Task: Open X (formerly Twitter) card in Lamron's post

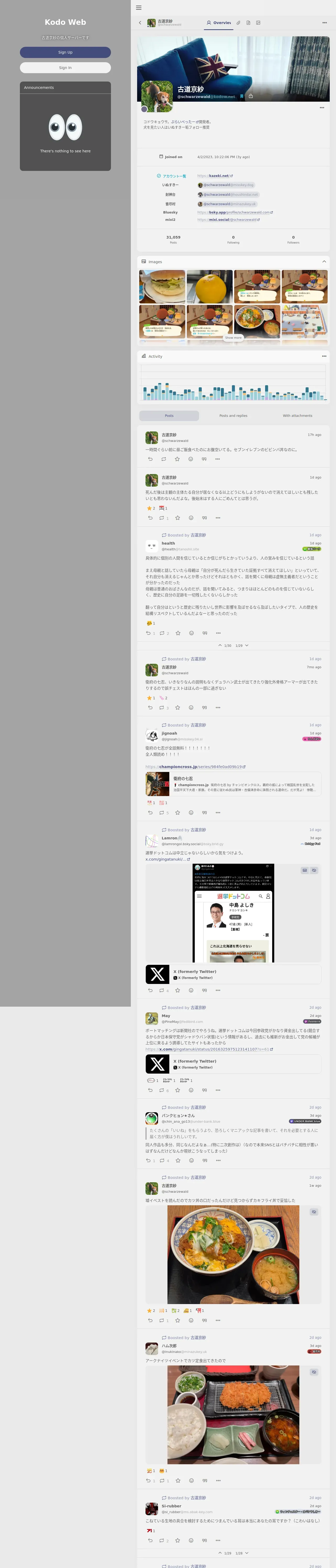Action: point(234,975)
